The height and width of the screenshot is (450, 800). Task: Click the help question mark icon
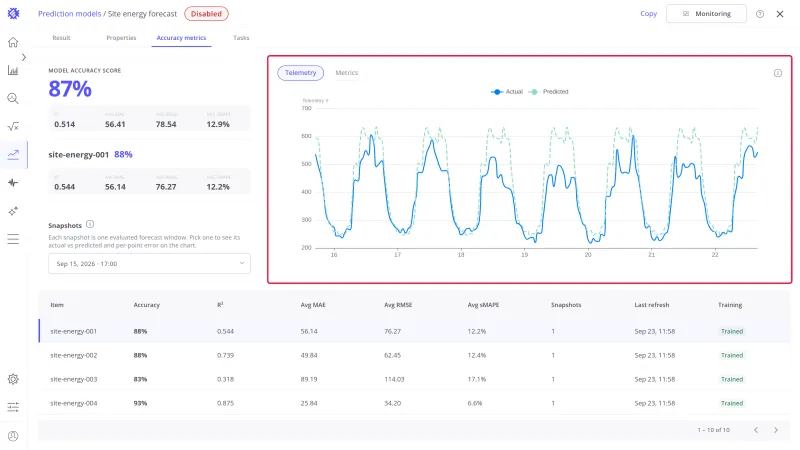[x=760, y=14]
